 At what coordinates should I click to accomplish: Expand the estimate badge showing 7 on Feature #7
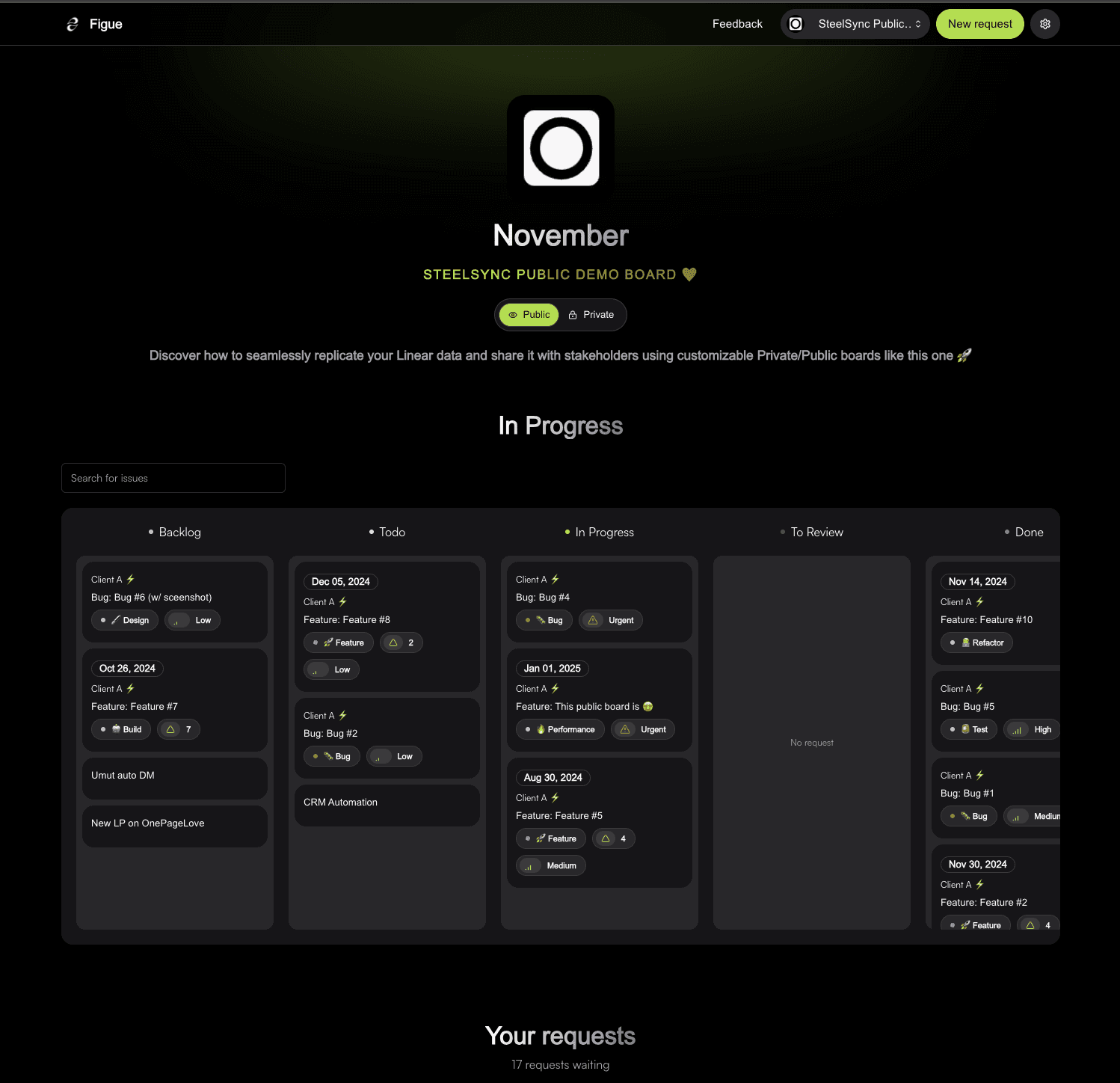[179, 729]
